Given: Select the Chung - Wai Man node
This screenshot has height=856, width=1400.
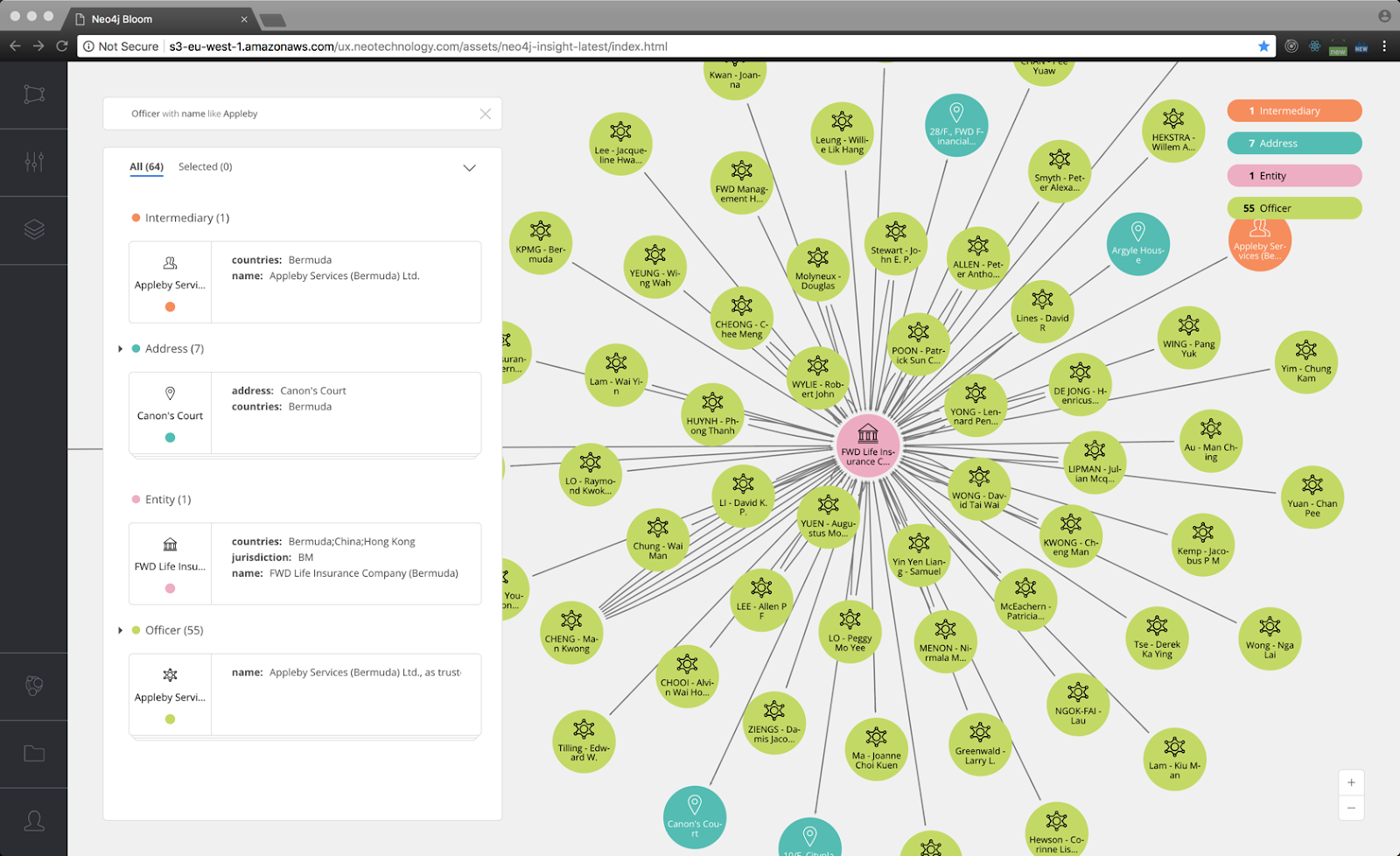Looking at the screenshot, I should (658, 540).
